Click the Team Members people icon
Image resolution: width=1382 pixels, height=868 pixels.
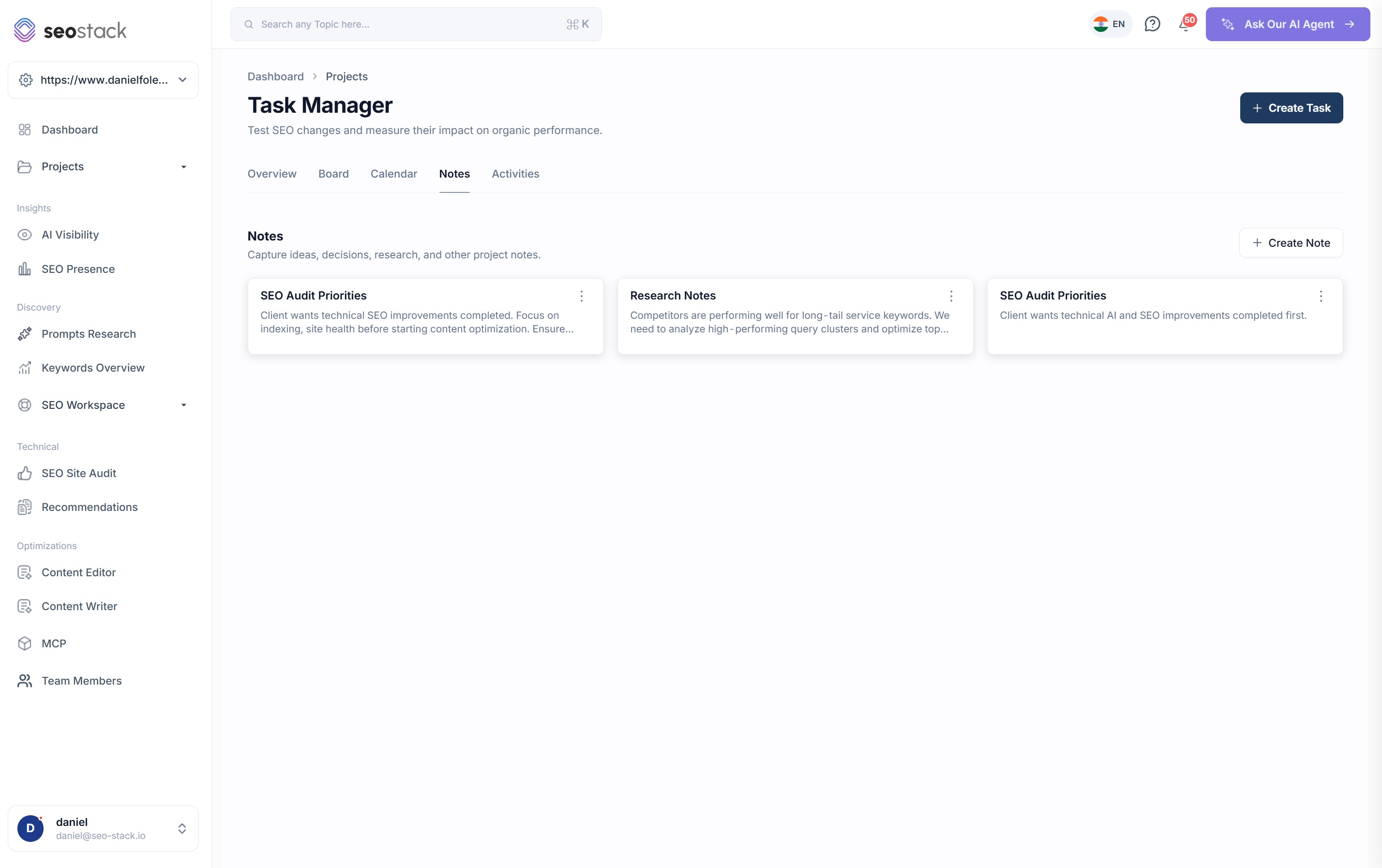click(25, 681)
